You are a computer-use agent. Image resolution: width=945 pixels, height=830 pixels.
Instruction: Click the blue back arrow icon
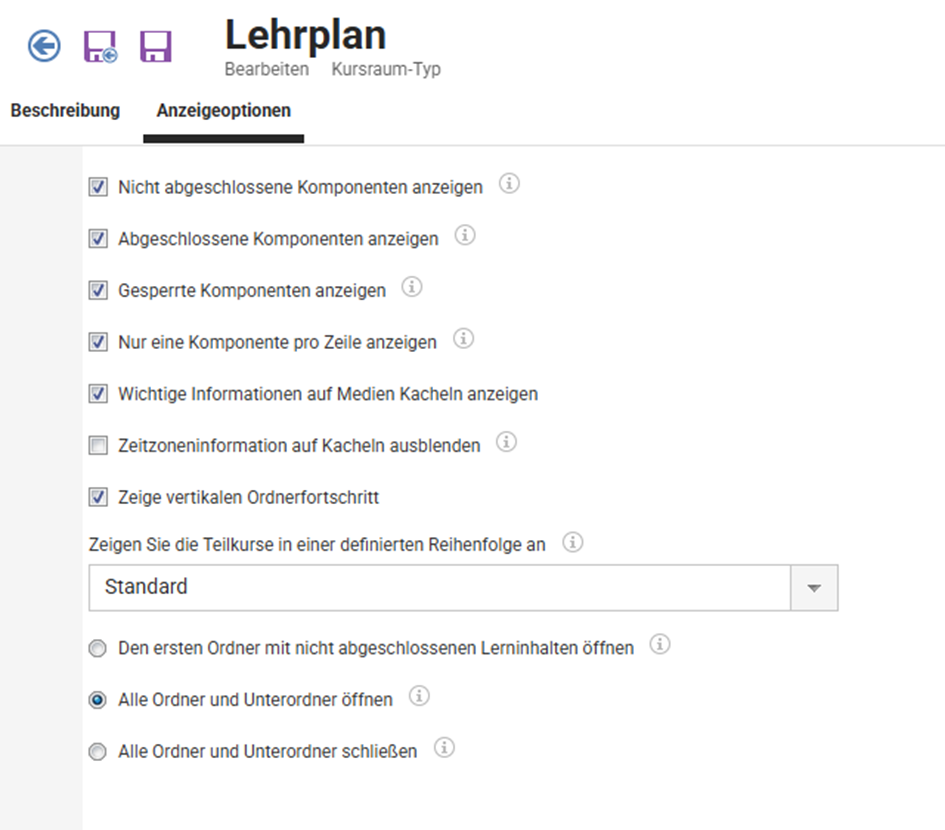[42, 45]
